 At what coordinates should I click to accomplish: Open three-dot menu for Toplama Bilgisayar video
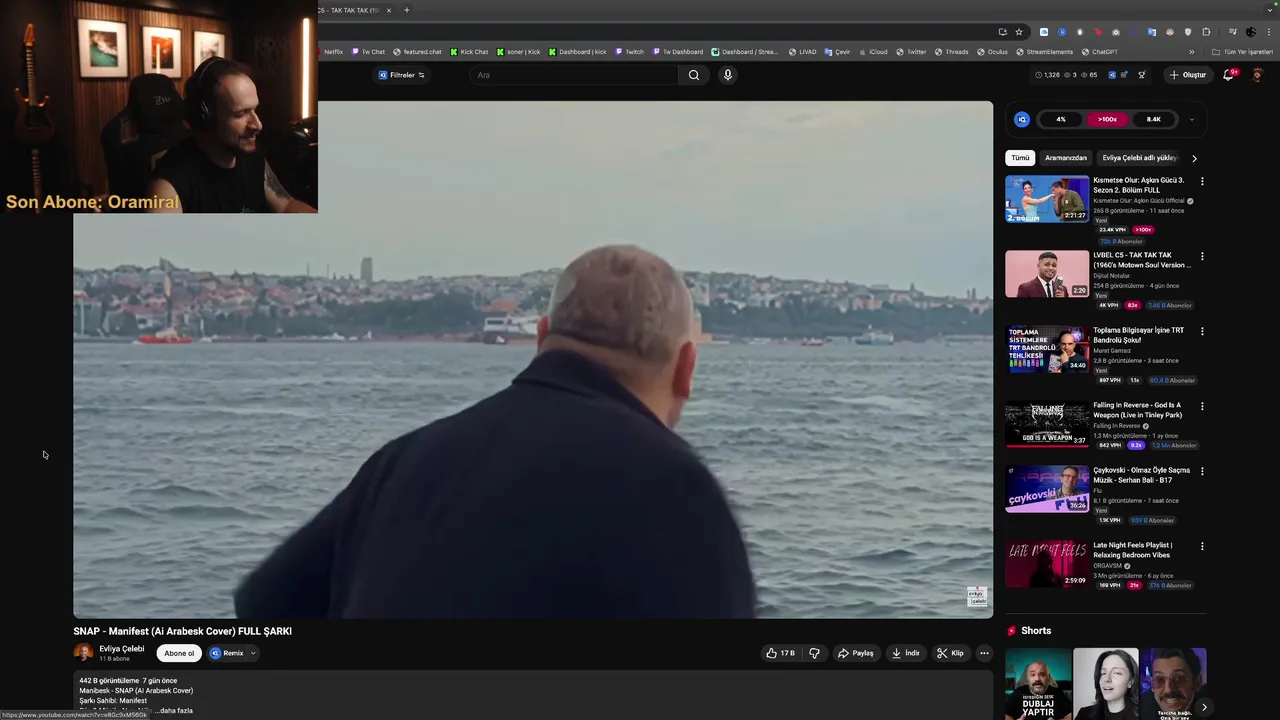pyautogui.click(x=1202, y=331)
